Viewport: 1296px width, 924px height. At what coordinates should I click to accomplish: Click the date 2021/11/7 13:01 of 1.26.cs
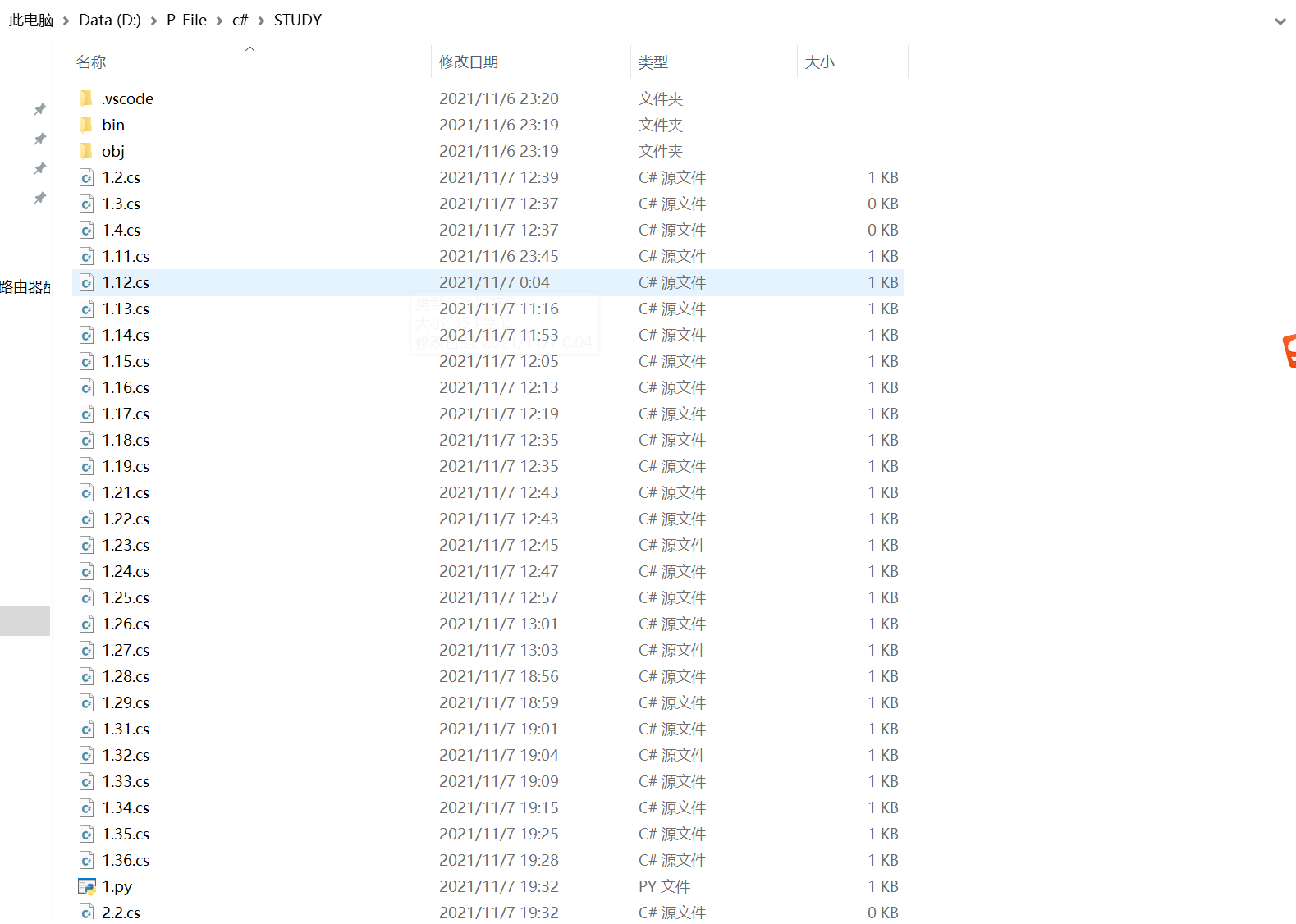(499, 624)
